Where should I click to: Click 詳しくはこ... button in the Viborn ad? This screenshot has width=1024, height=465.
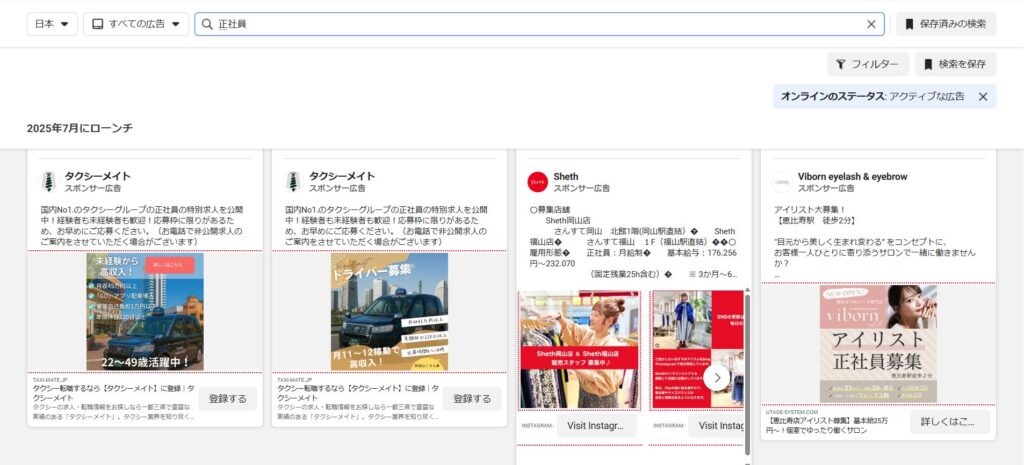950,422
